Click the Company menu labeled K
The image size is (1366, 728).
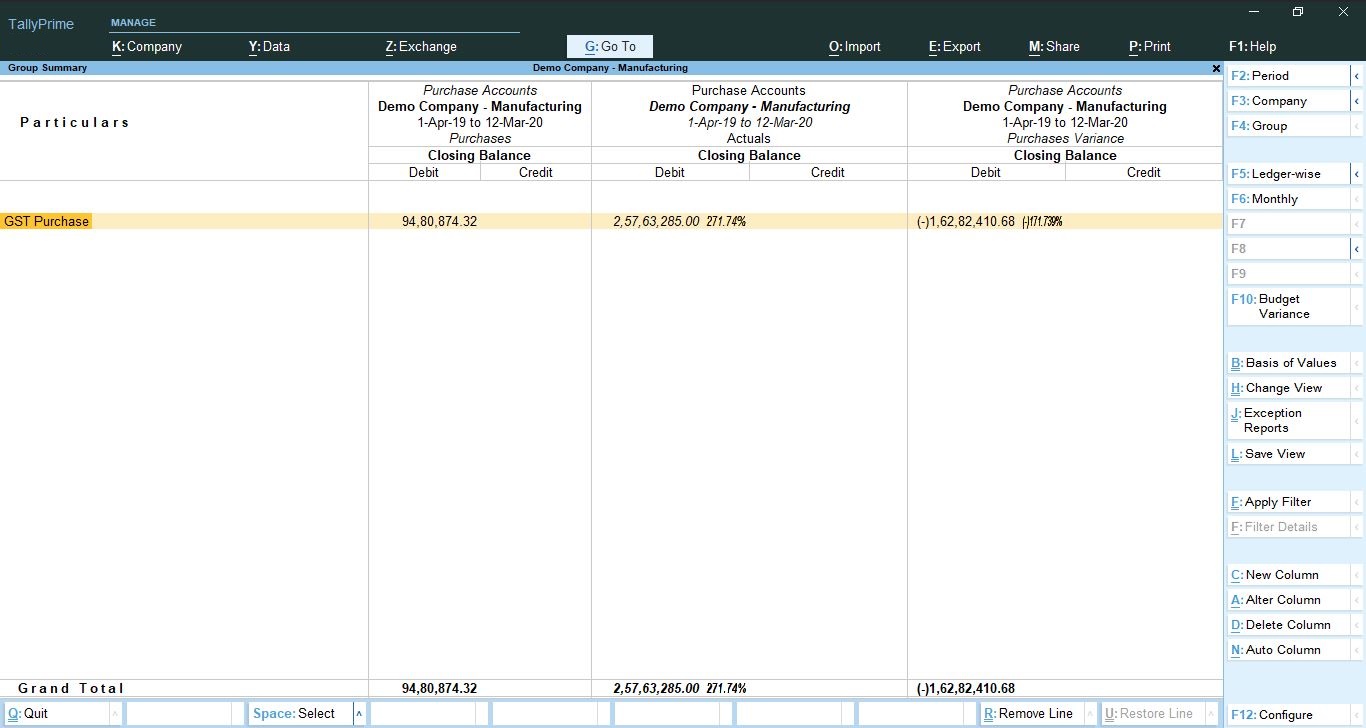click(x=146, y=46)
